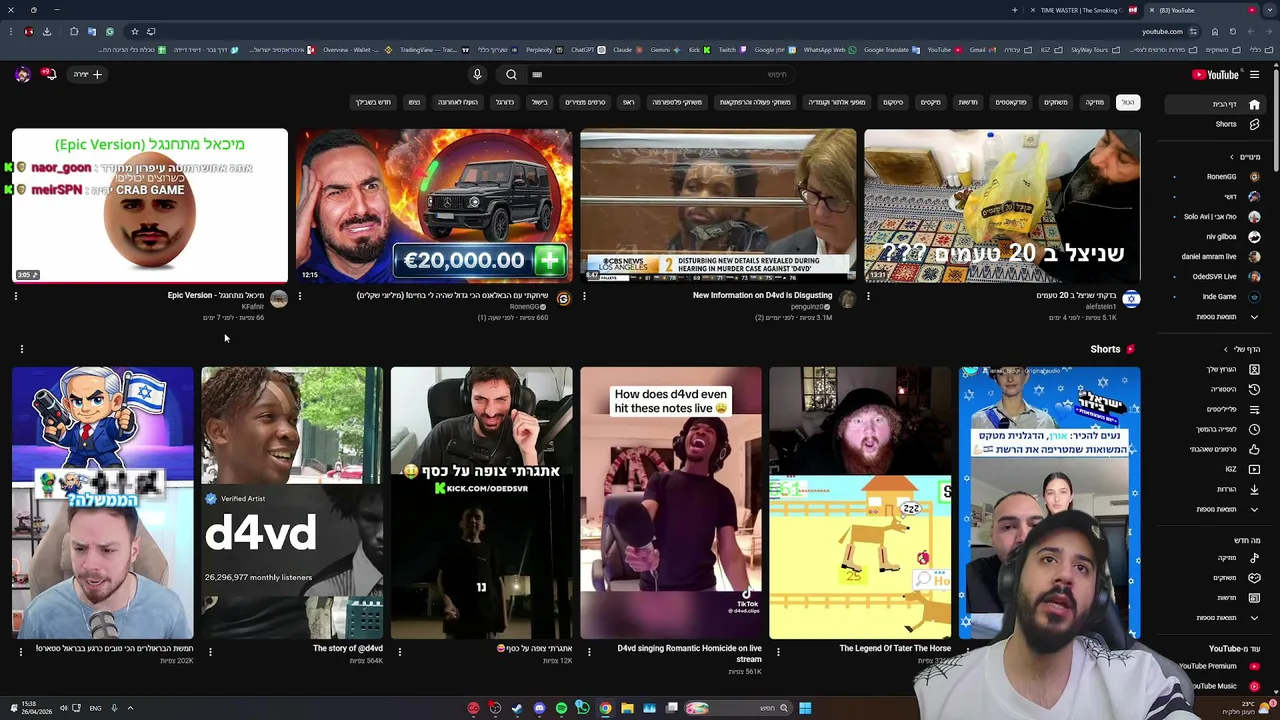Open Gaming (משחקים) sidebar icon
Image resolution: width=1280 pixels, height=720 pixels.
pyautogui.click(x=1254, y=578)
